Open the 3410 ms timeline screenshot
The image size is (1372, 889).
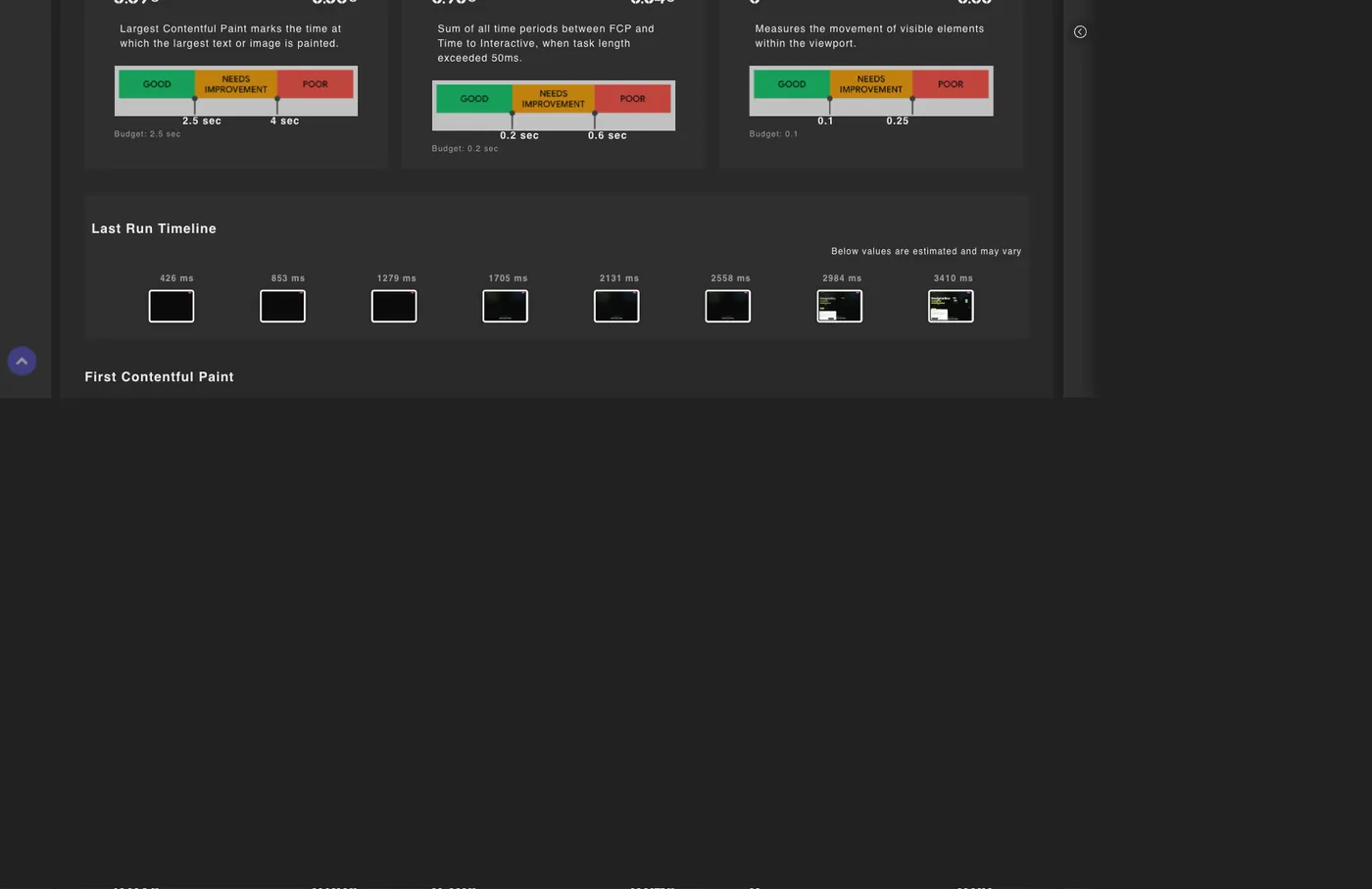click(x=951, y=306)
